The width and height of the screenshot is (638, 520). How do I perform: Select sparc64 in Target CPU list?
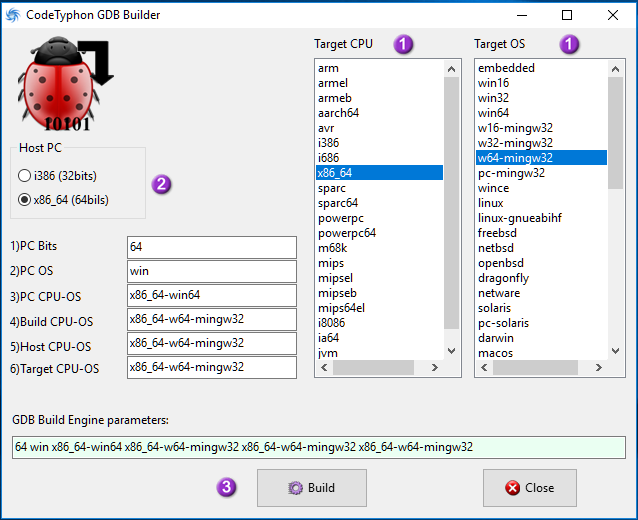[379, 203]
